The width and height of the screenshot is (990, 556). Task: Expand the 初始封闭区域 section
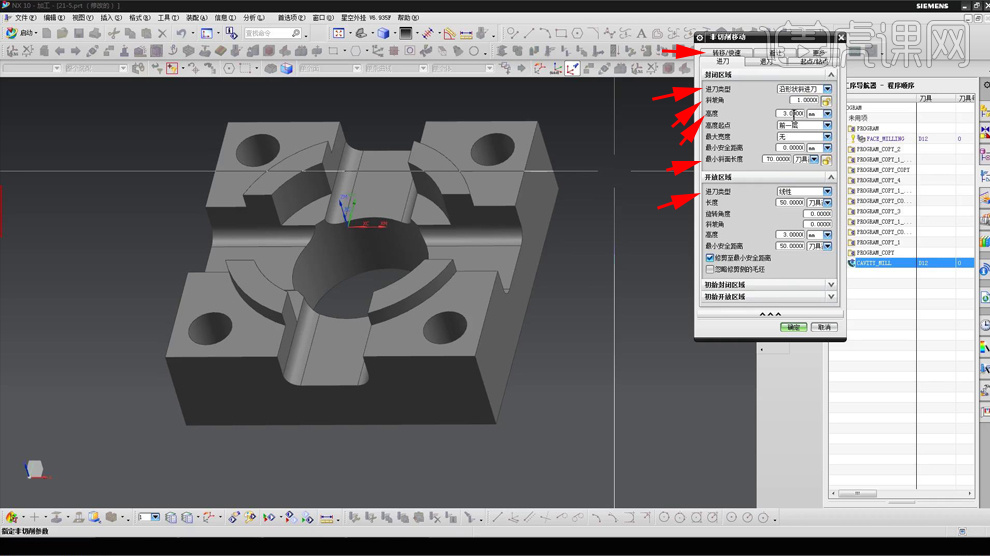(831, 285)
